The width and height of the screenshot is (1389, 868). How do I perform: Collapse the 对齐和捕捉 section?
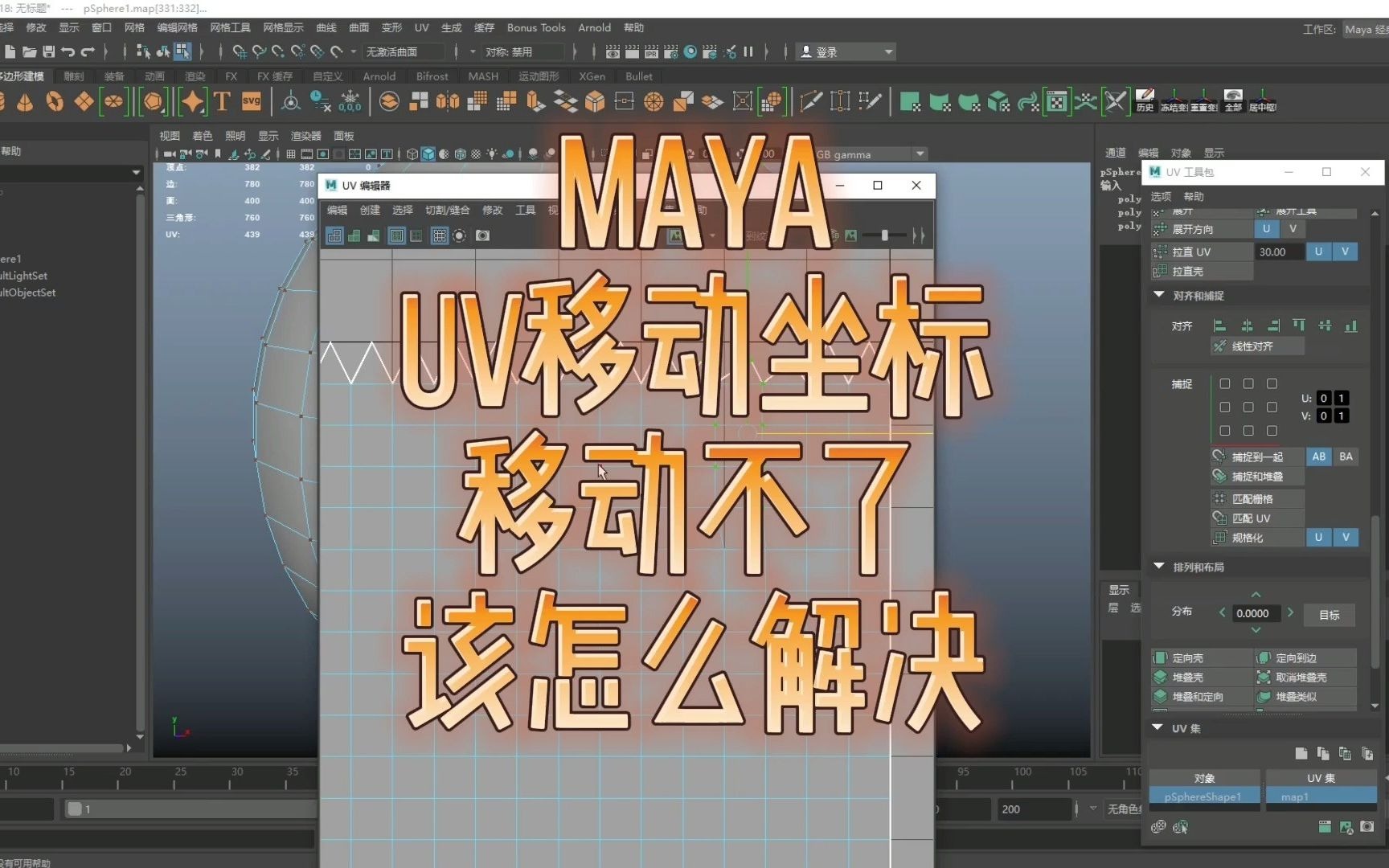[x=1158, y=295]
